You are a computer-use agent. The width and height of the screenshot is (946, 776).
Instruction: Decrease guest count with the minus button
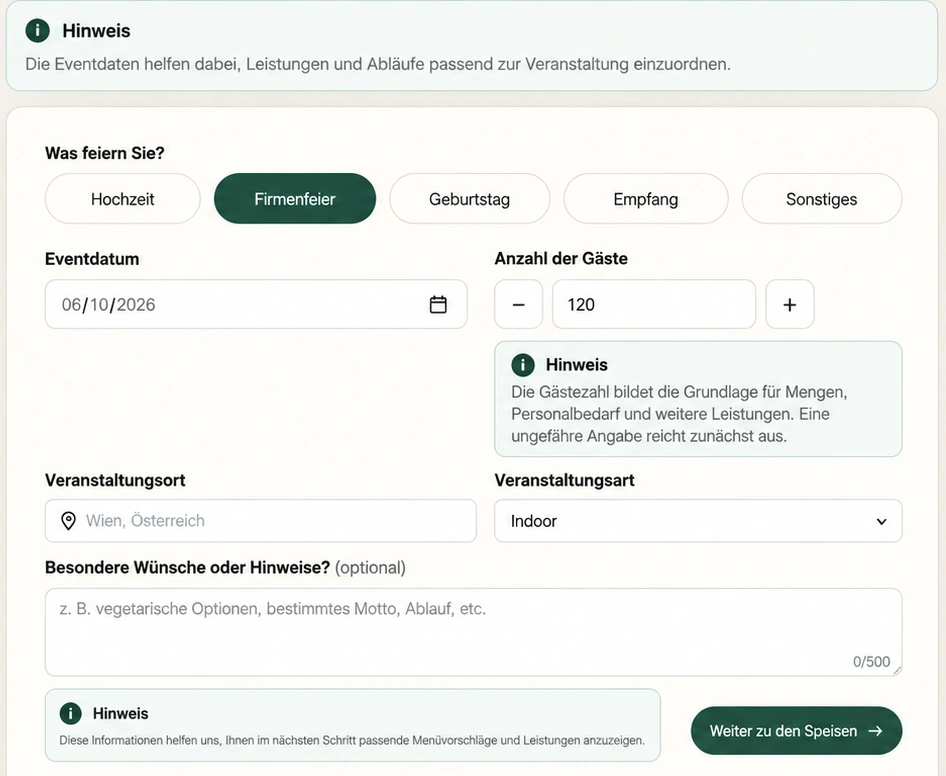[x=518, y=304]
